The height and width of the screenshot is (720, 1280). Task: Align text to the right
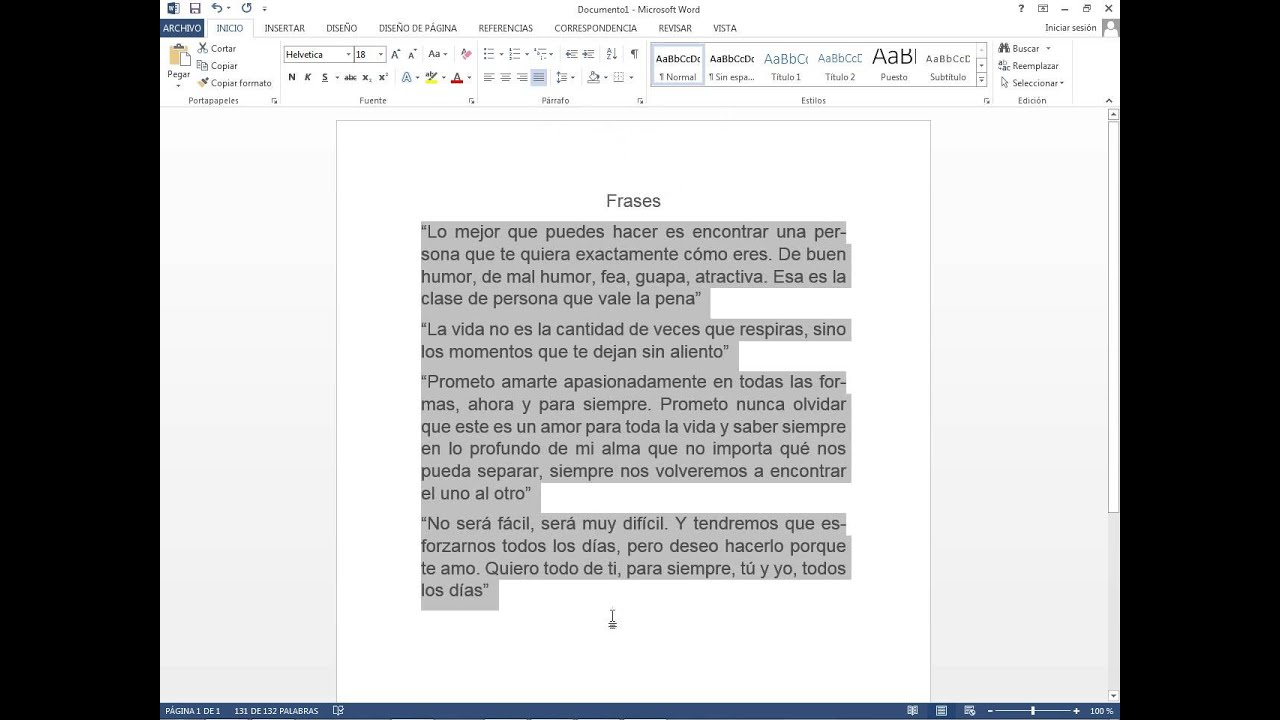[522, 77]
